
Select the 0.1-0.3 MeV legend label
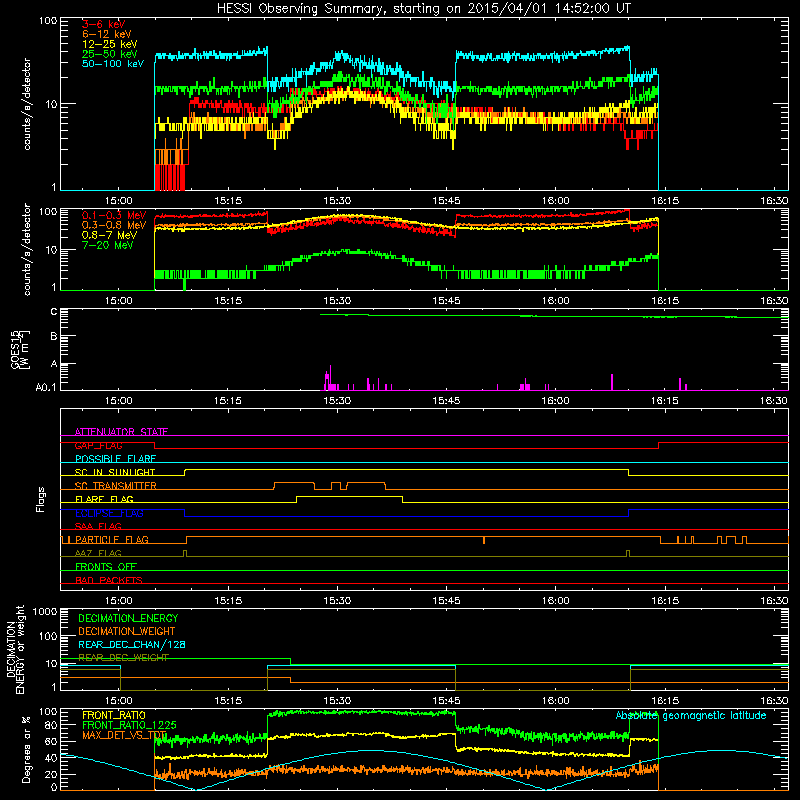pos(114,215)
